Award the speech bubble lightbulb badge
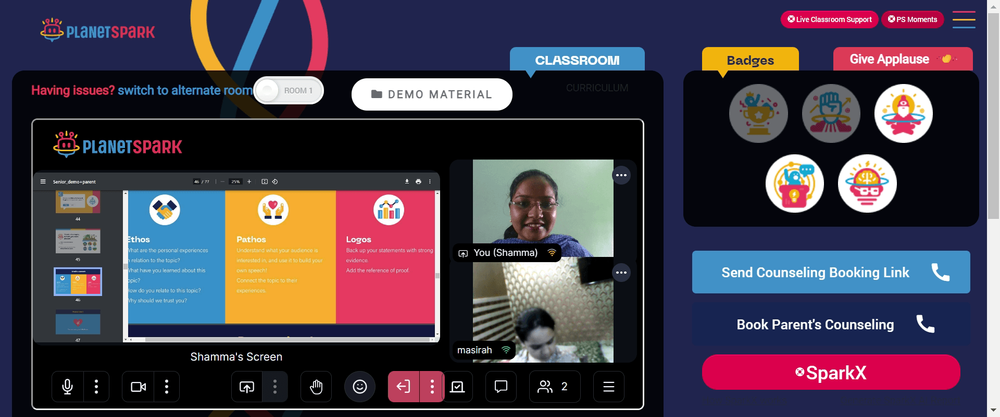The image size is (1000, 417). click(x=795, y=184)
